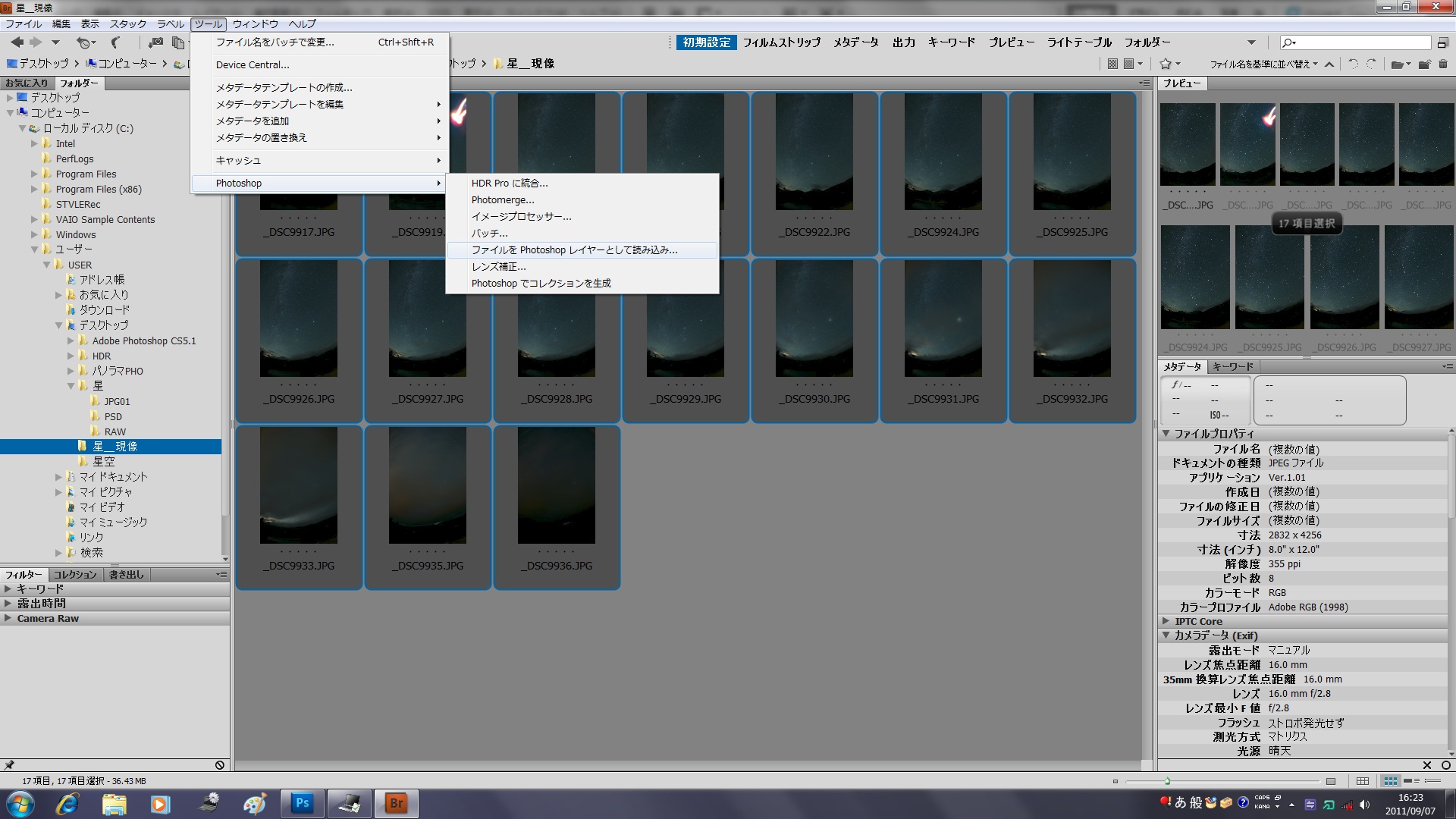Click the lock thumbnail grid icon
Viewport: 1456px width, 819px height.
[1363, 781]
